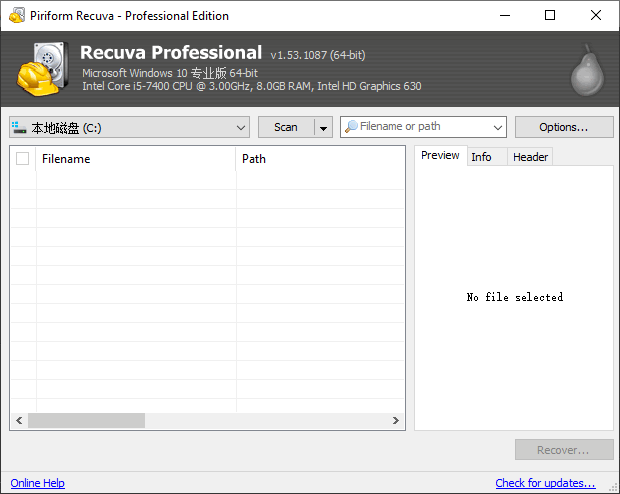The height and width of the screenshot is (494, 620).
Task: Focus the Filename or path search field
Action: tap(423, 127)
